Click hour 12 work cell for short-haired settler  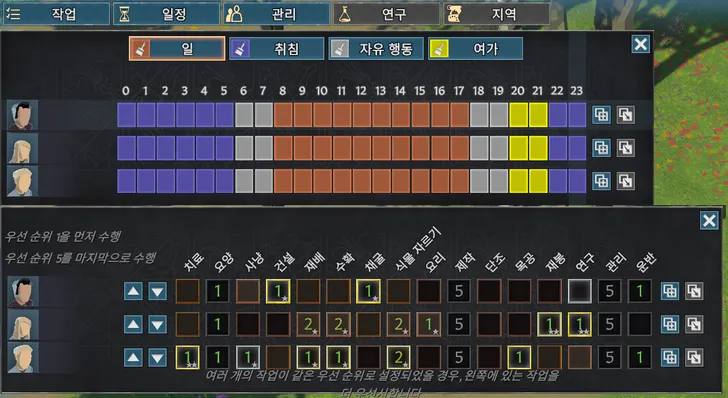(x=362, y=181)
